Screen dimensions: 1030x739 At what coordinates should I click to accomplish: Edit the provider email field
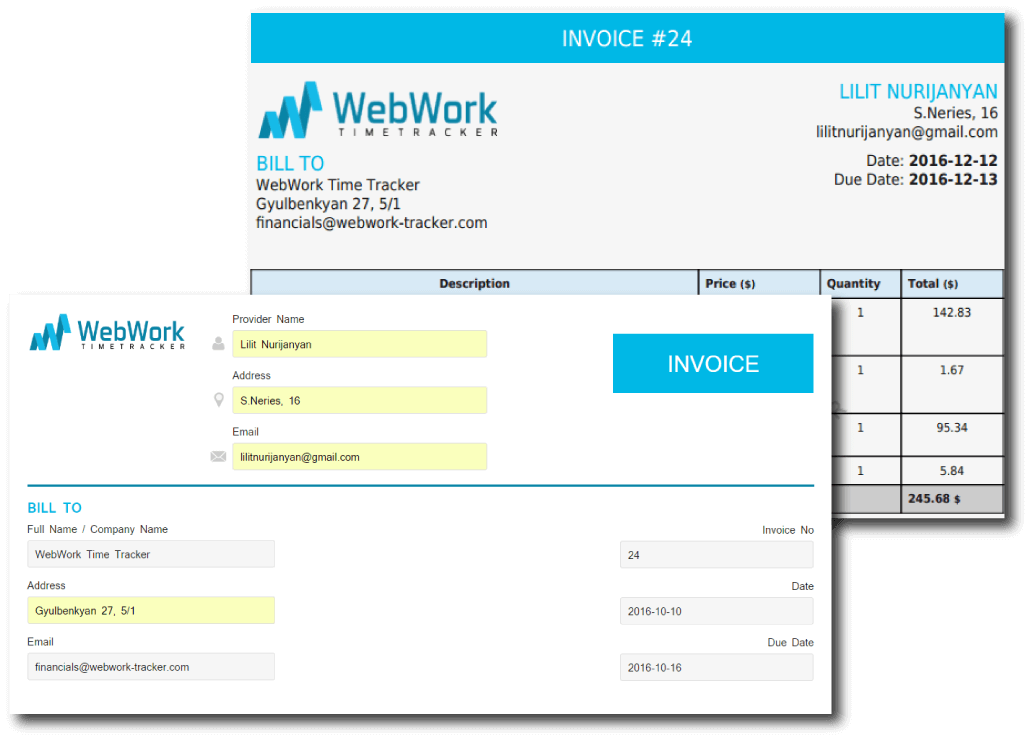pos(359,457)
